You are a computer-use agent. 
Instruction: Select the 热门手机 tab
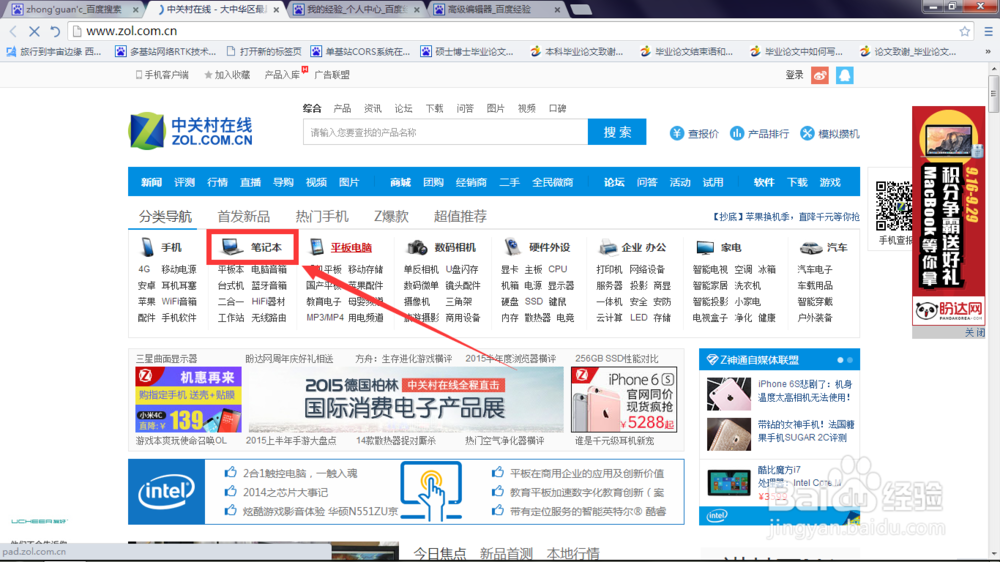(321, 216)
